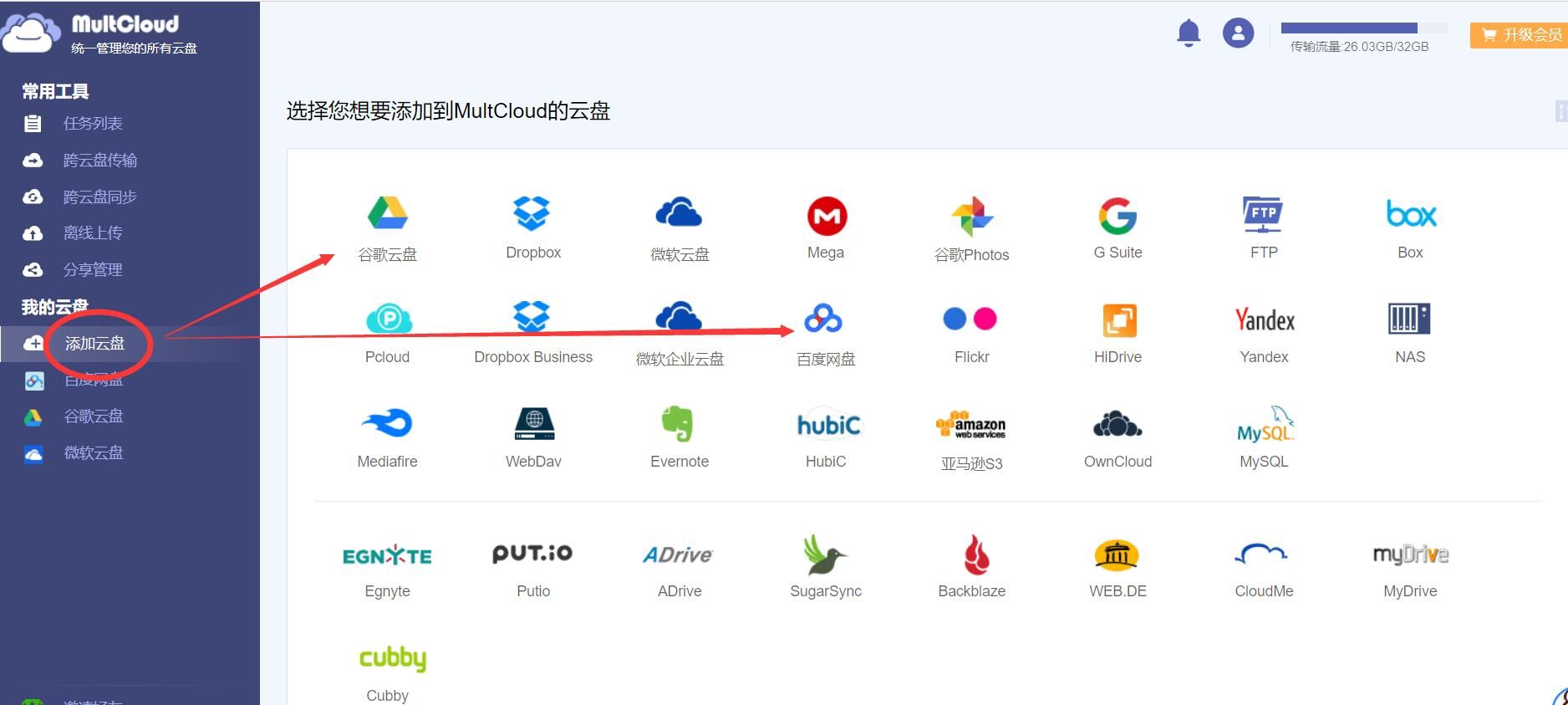
Task: Click the Flickr icon
Action: coord(970,319)
